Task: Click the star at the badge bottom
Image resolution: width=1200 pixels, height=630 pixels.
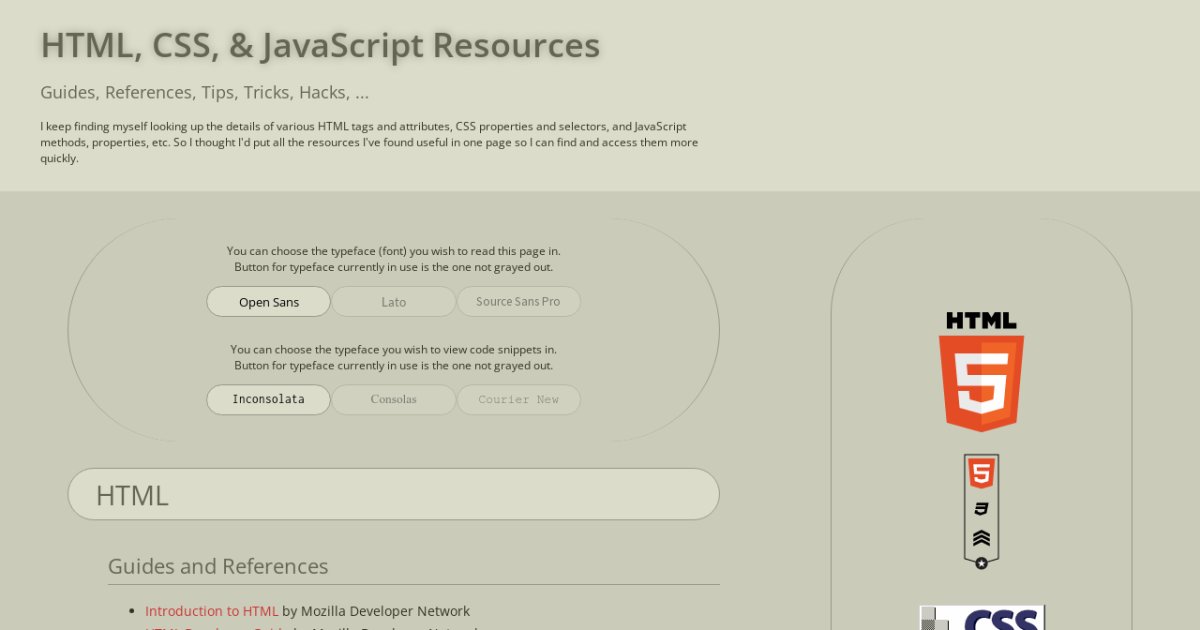Action: [x=981, y=563]
